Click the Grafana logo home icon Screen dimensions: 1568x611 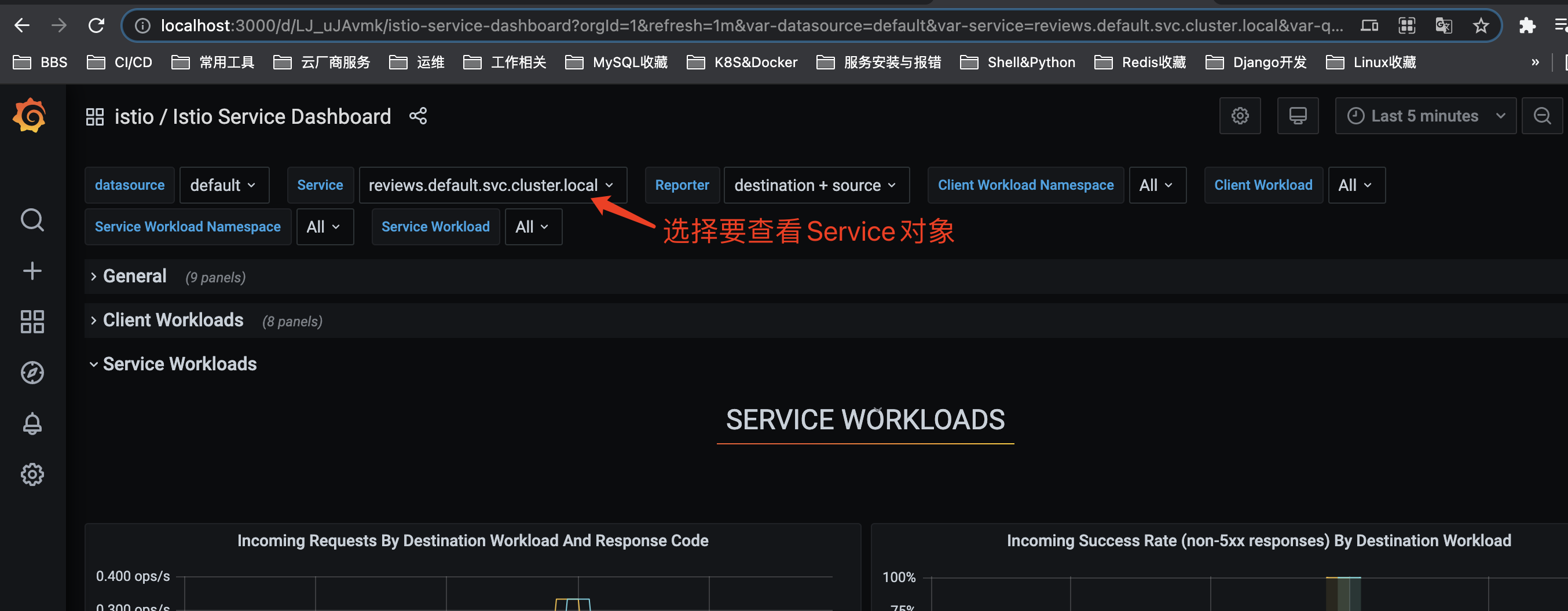pos(29,116)
